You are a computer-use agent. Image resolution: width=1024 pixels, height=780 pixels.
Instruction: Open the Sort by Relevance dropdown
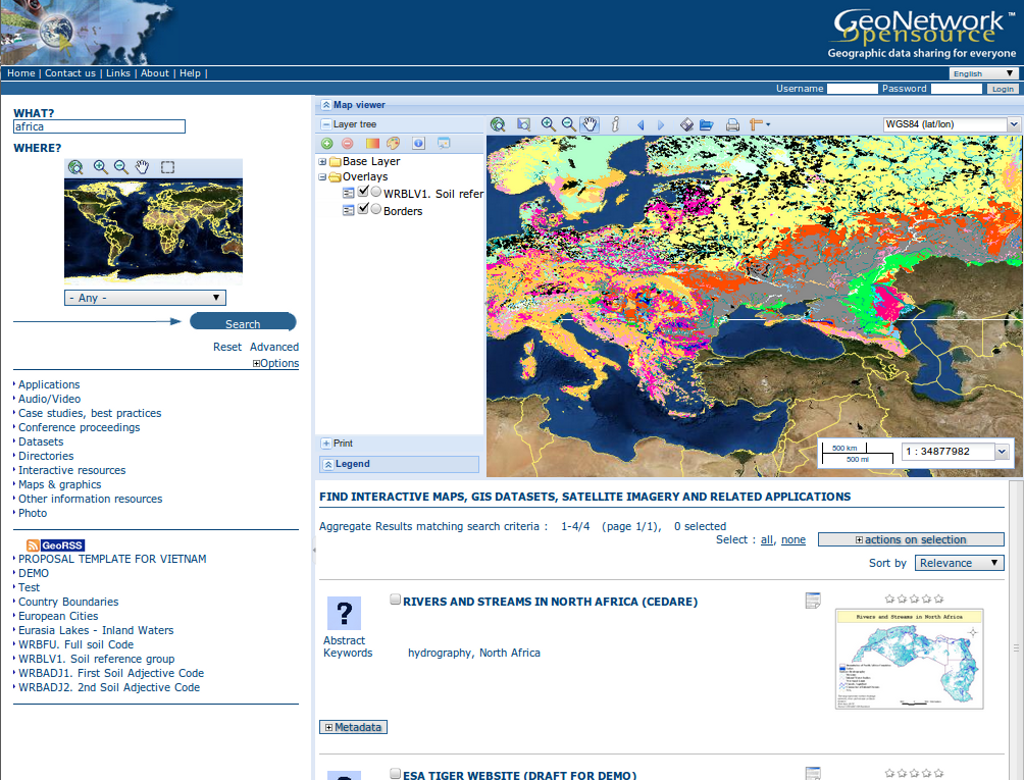(x=960, y=563)
